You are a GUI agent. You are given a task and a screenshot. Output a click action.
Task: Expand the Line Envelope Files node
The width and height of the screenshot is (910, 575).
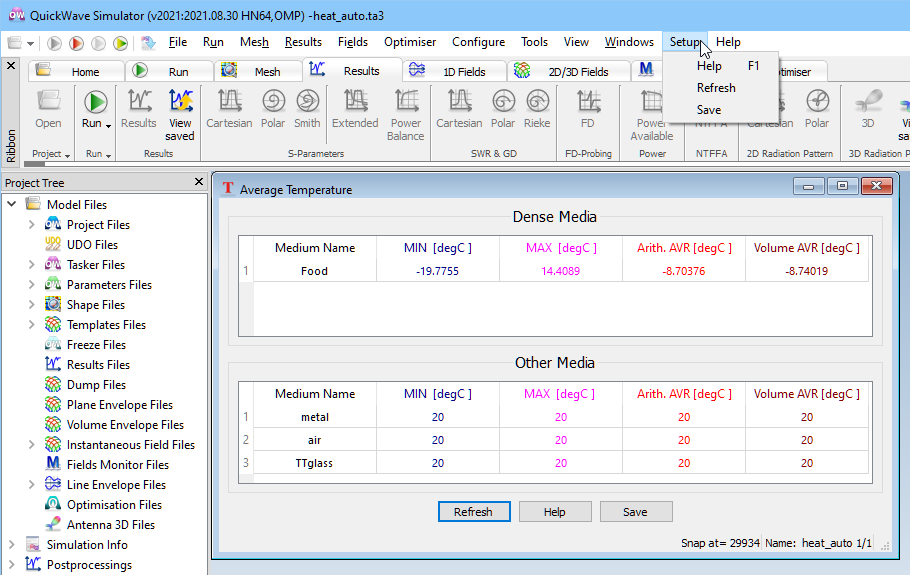click(32, 484)
